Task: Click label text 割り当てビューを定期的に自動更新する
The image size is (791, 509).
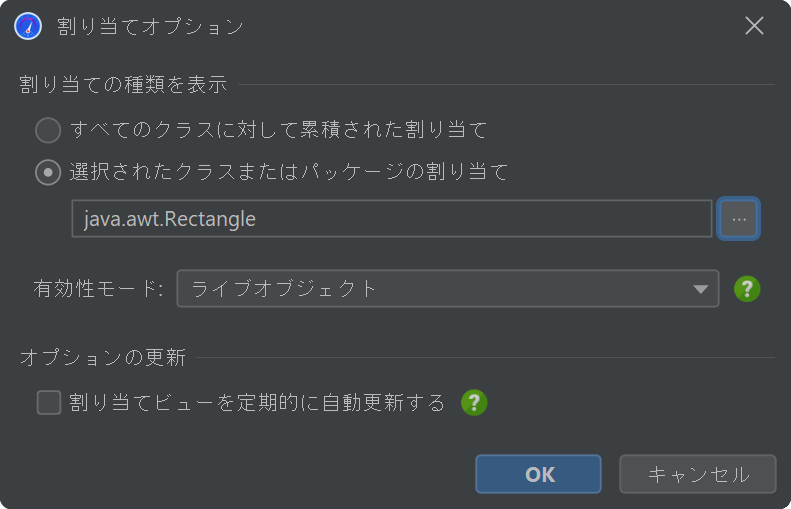Action: click(x=257, y=403)
